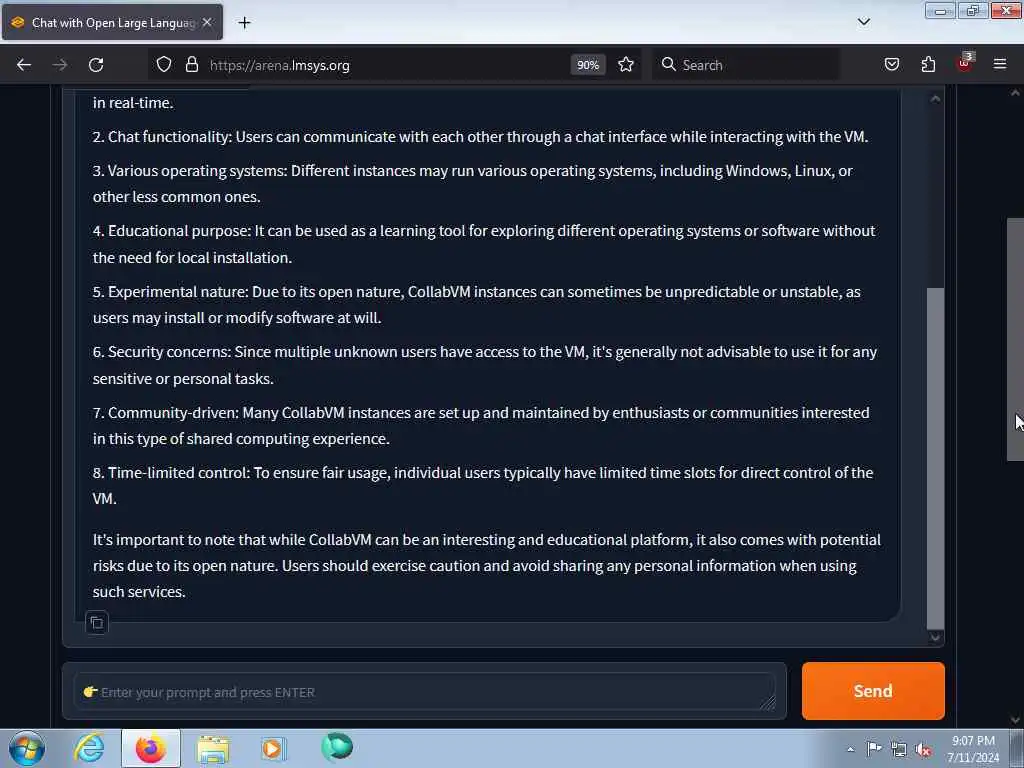Viewport: 1024px width, 768px height.
Task: Launch Internet Explorer from the taskbar
Action: 89,748
